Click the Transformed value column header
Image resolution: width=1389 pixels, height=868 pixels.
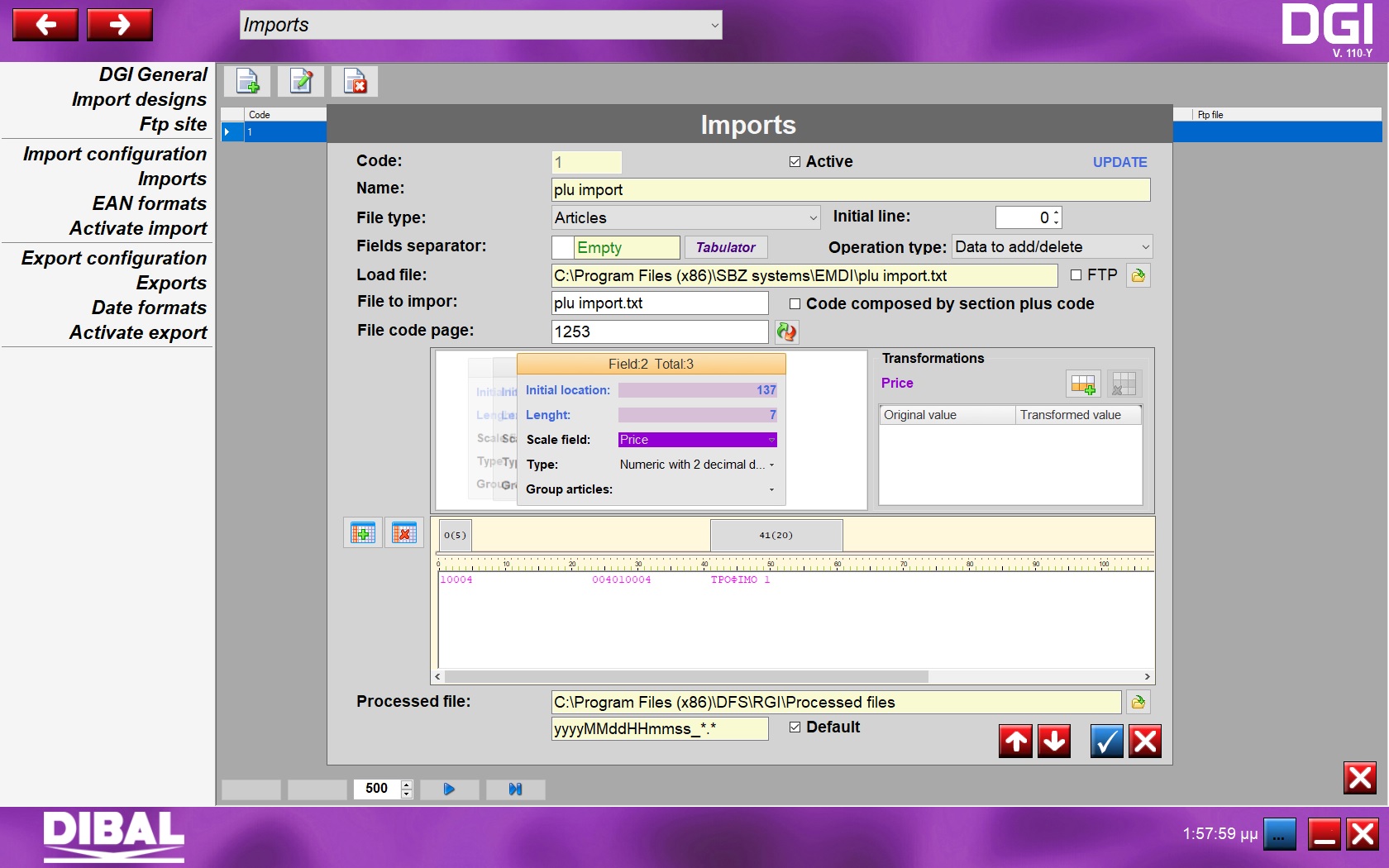1077,415
